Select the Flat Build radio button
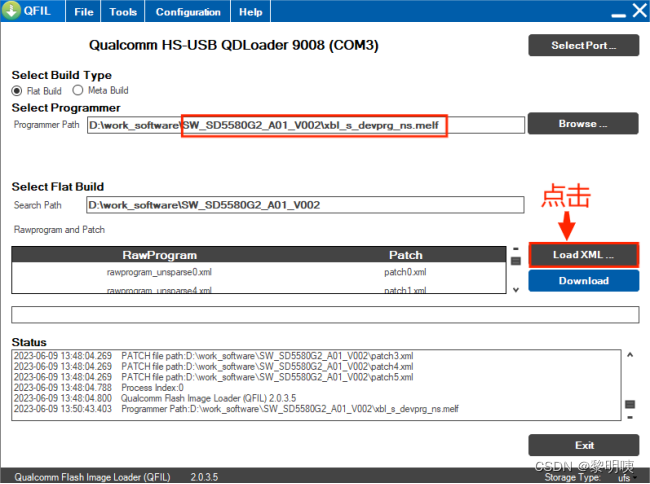 coord(17,91)
